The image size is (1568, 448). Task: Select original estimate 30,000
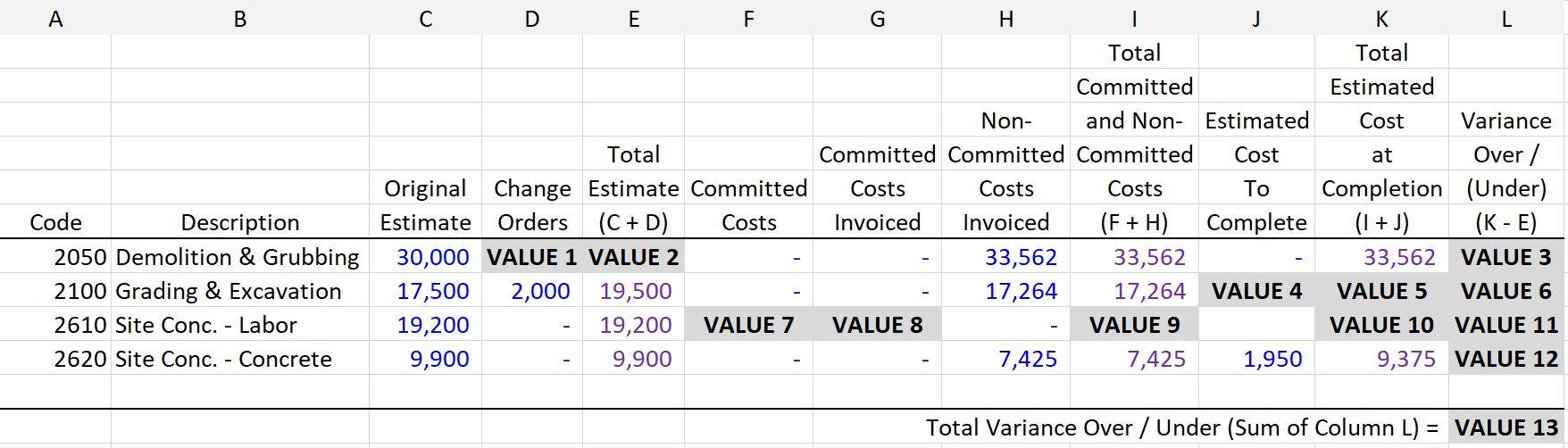tap(425, 257)
